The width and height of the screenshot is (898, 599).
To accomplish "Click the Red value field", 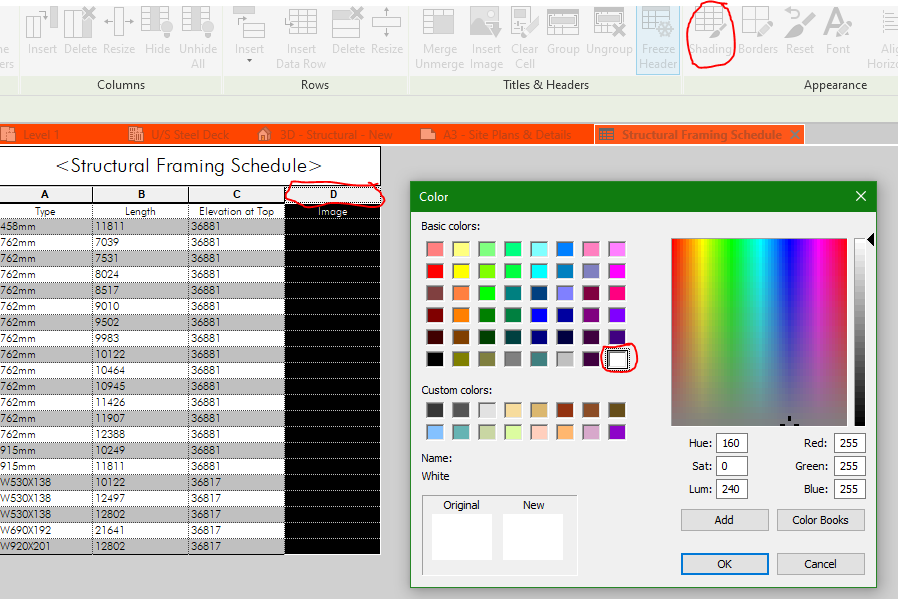I will (x=849, y=443).
